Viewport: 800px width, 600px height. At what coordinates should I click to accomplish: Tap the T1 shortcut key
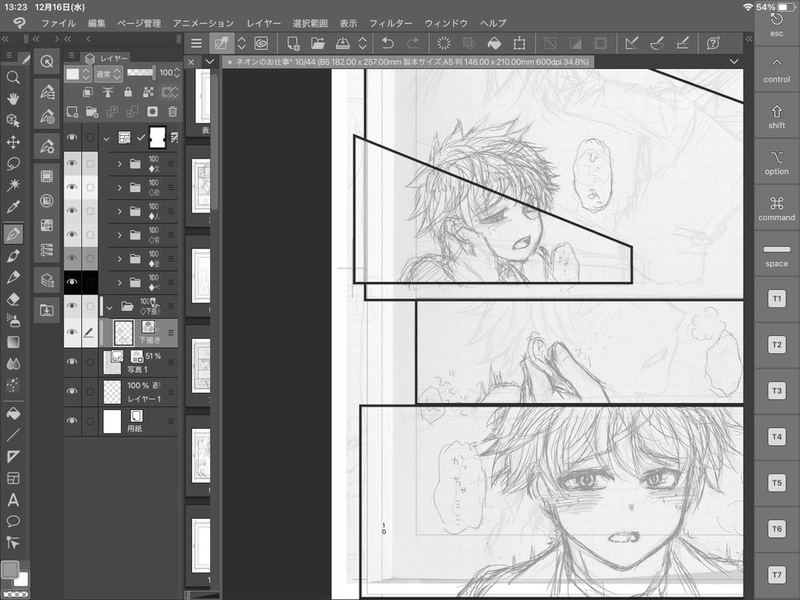[x=777, y=299]
